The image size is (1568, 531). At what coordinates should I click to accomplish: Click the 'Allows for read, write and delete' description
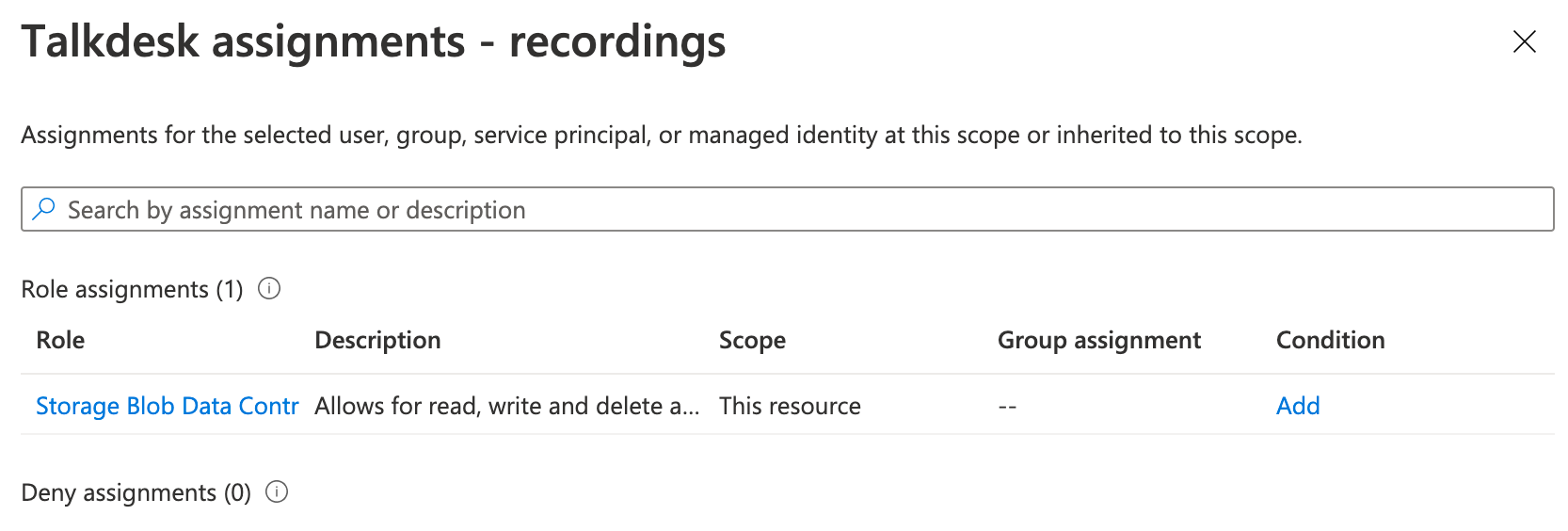(507, 406)
